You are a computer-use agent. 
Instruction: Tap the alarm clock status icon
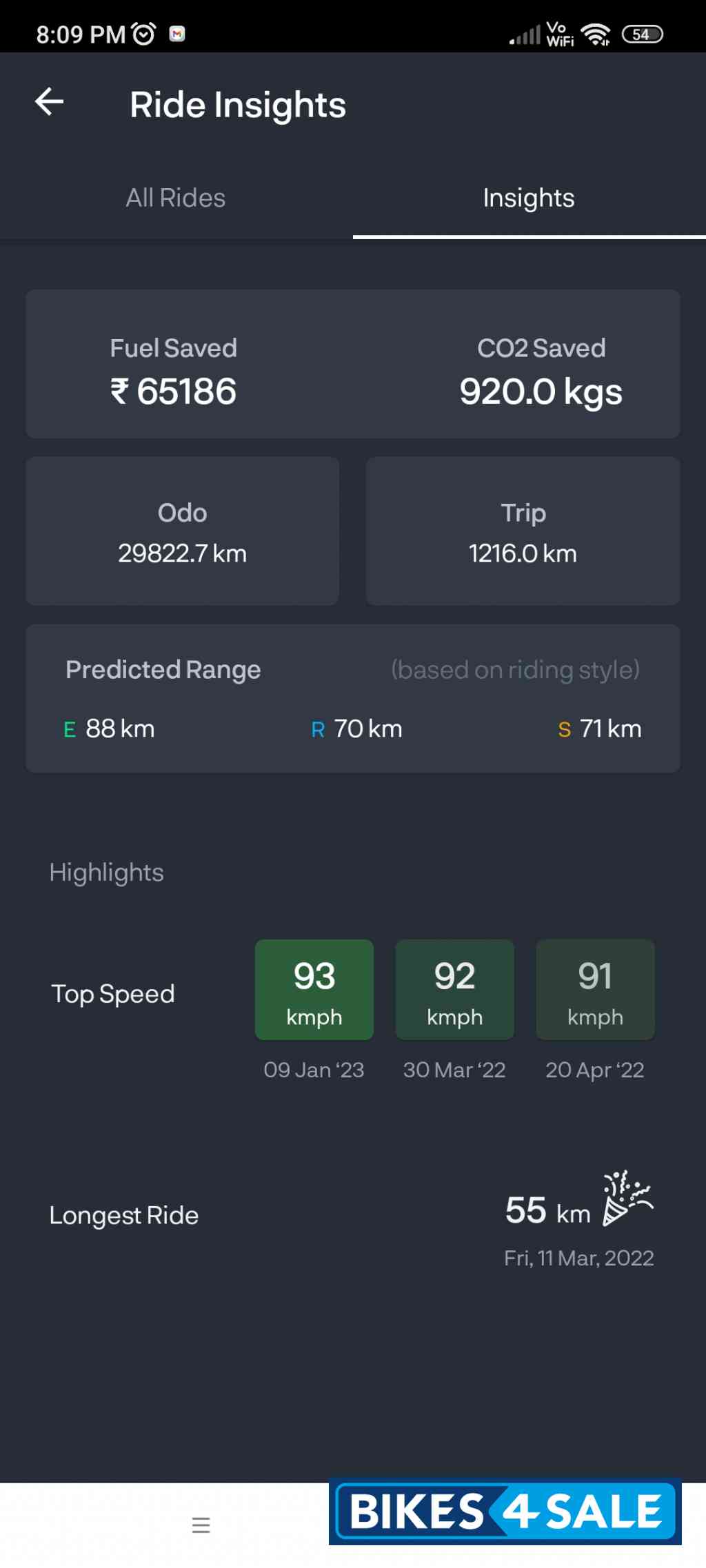tap(143, 34)
